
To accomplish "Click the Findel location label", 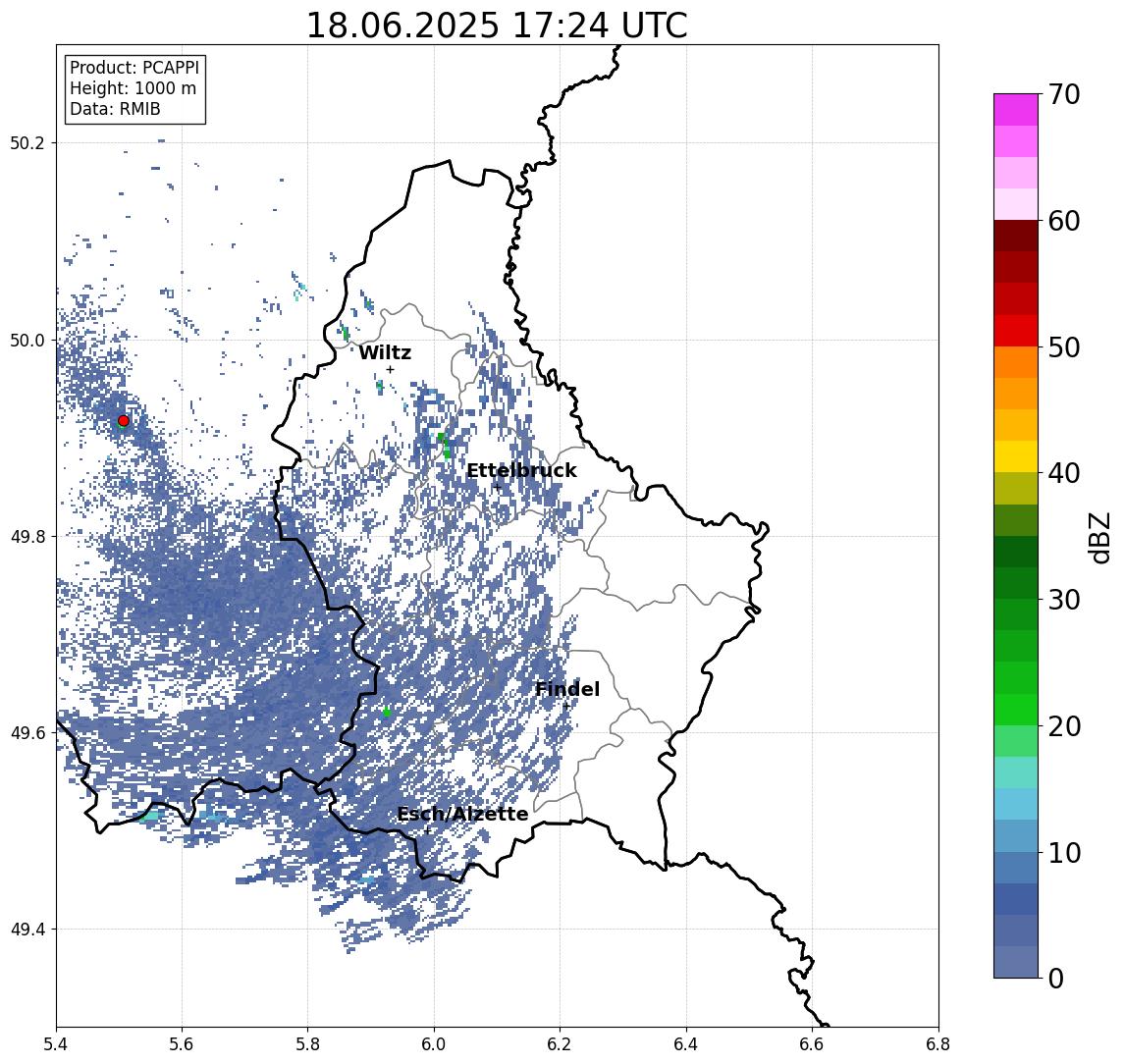I will tap(567, 690).
